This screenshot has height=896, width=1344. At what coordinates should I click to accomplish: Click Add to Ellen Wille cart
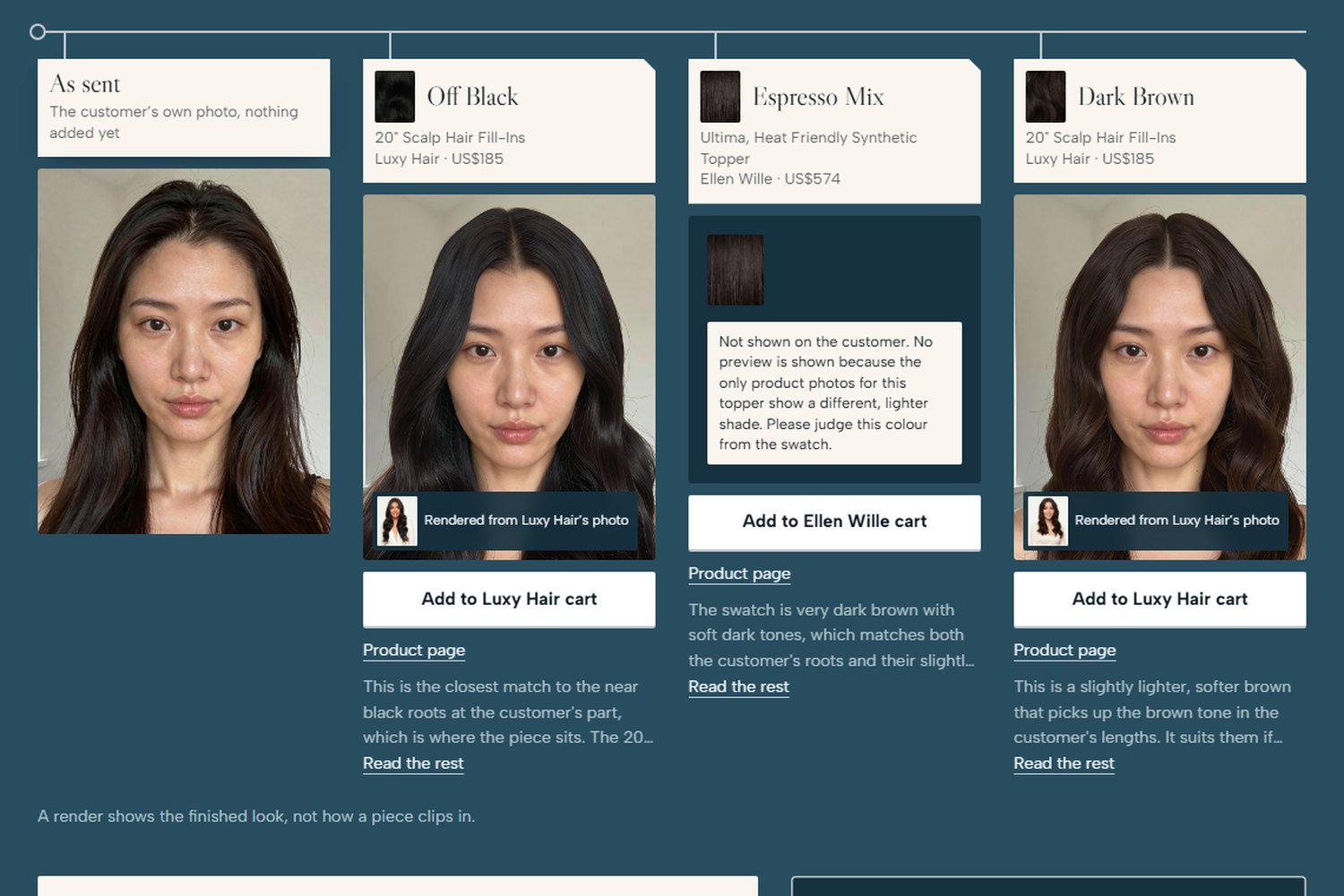point(834,522)
